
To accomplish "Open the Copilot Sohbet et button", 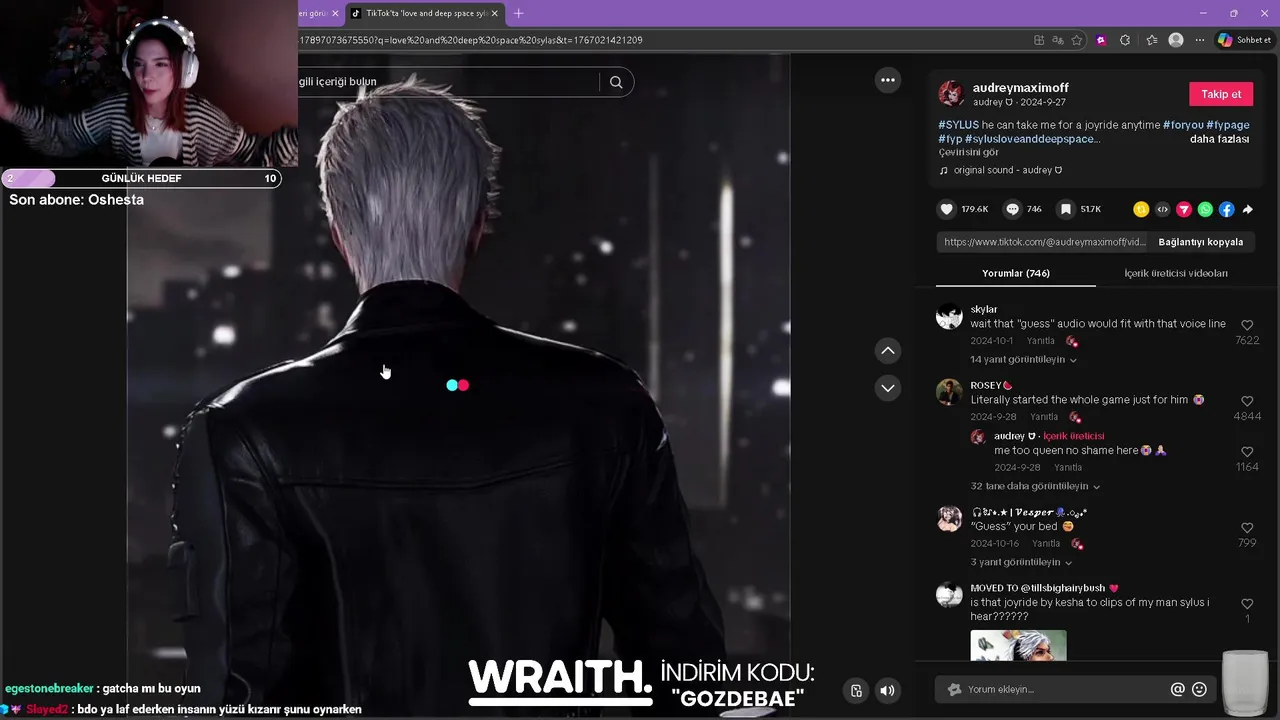I will 1244,40.
